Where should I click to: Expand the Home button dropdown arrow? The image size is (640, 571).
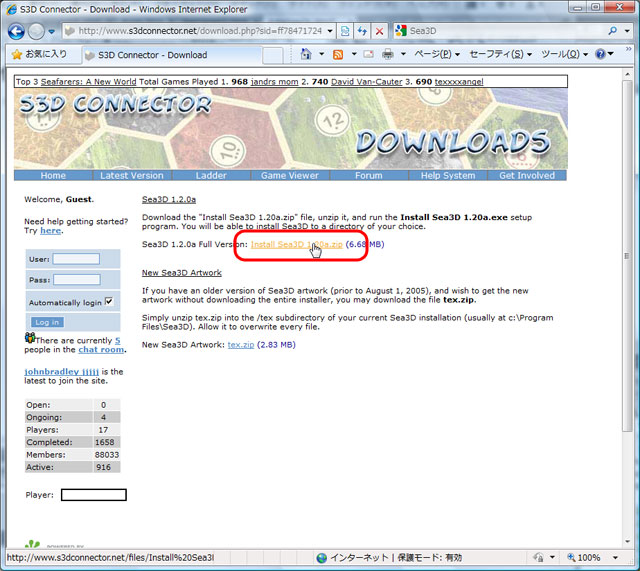(322, 54)
